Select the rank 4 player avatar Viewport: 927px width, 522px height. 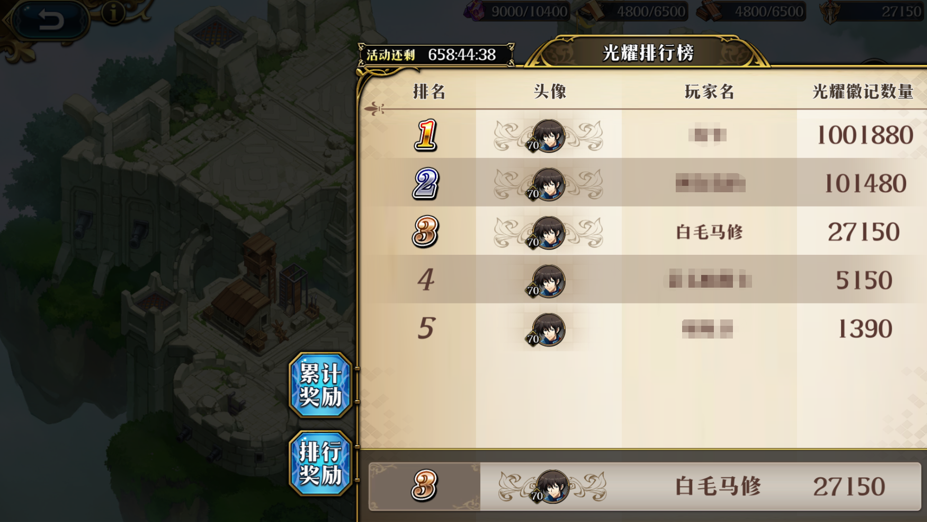pyautogui.click(x=546, y=280)
